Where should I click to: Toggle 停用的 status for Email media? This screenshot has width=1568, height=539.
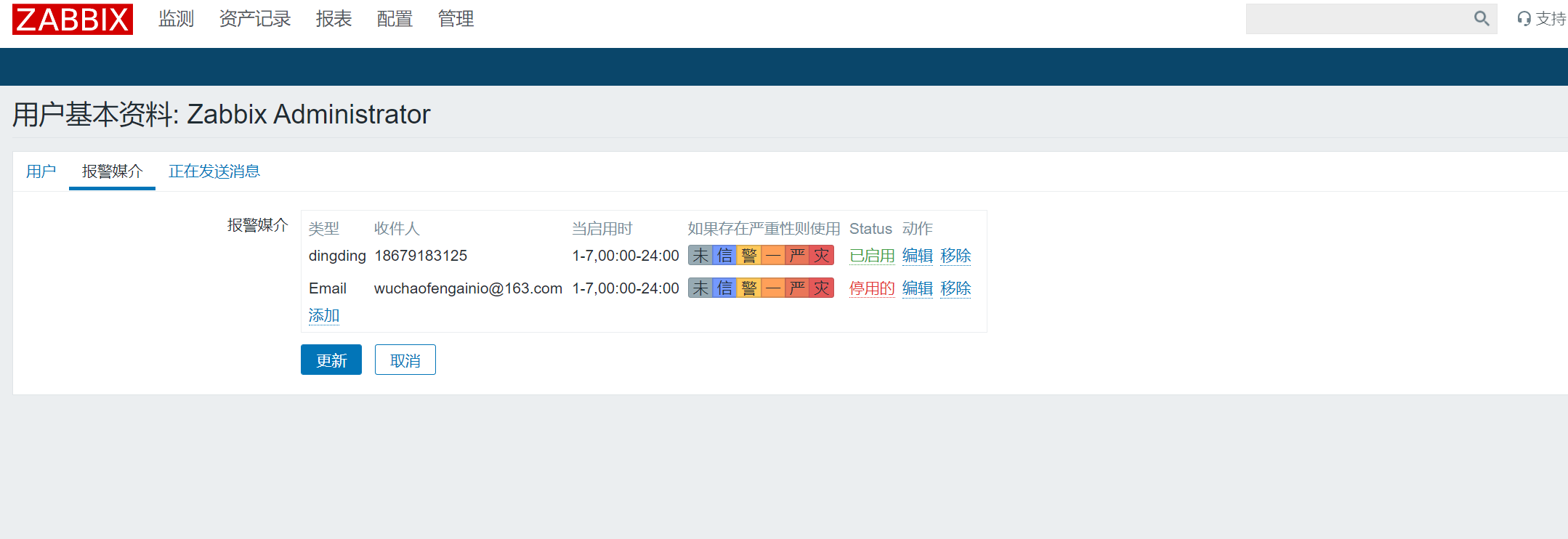(872, 288)
